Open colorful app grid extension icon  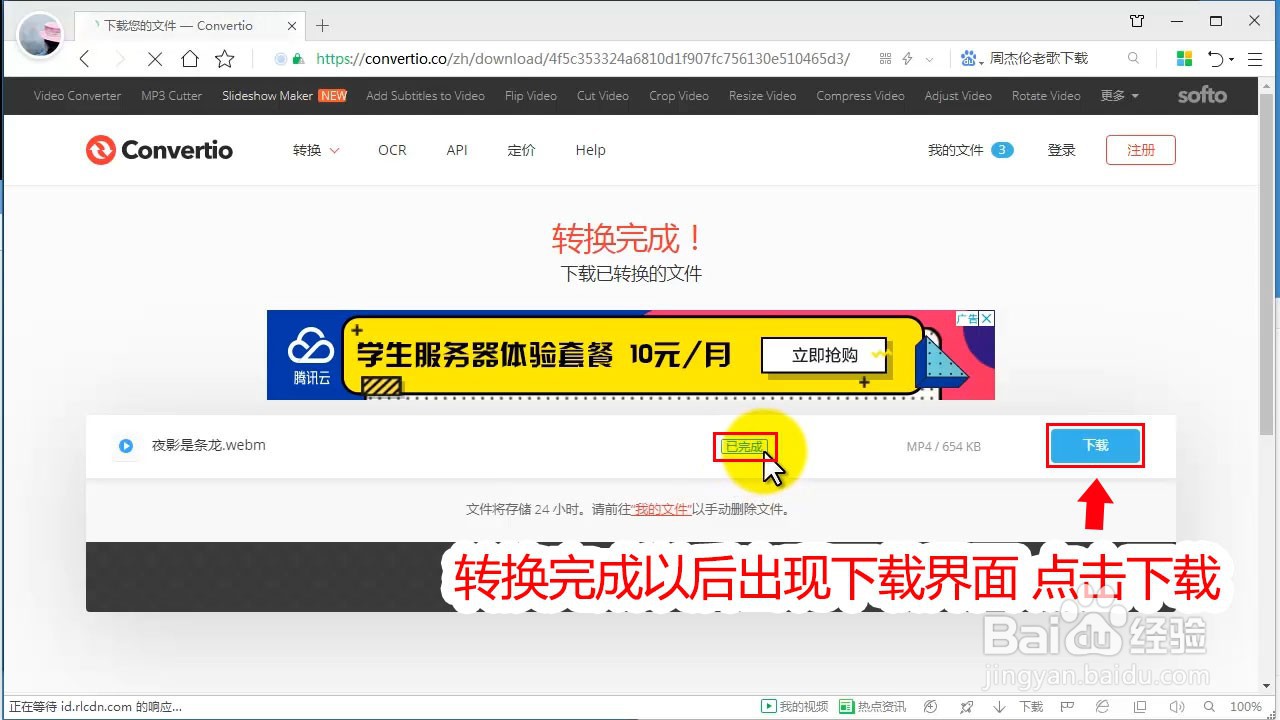[1184, 59]
